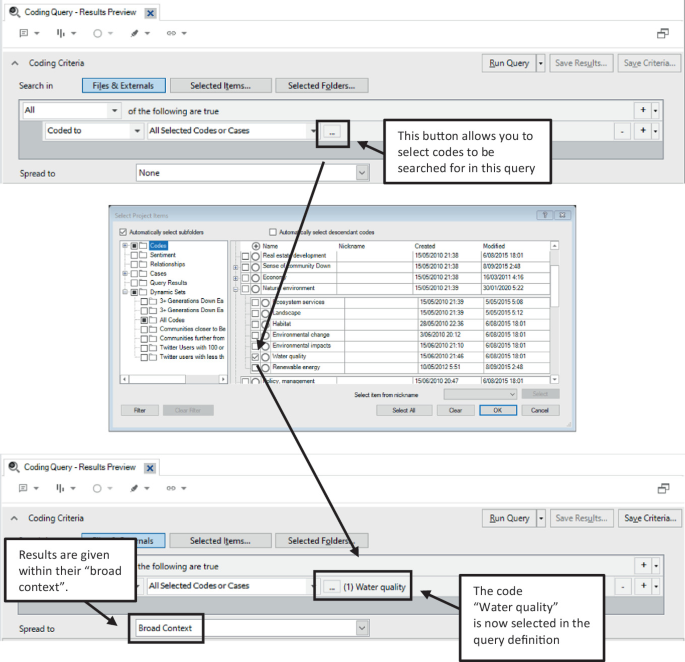Collapse the Natural environment code node
685x662 pixels.
[236, 289]
